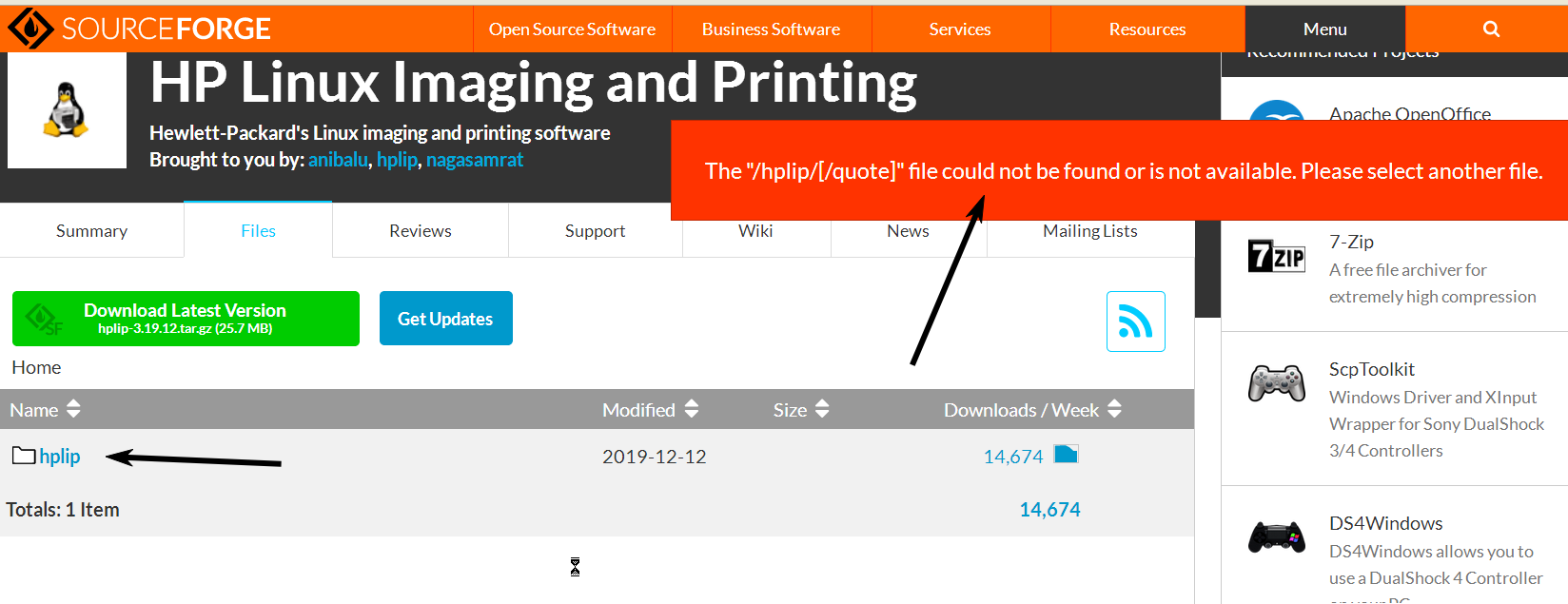
Task: Open the blue downloads stats icon
Action: point(1066,455)
